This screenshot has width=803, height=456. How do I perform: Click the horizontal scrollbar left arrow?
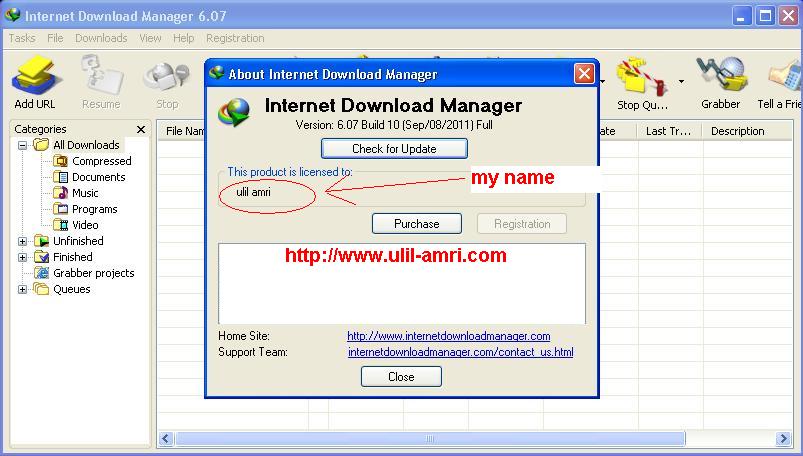coord(165,439)
